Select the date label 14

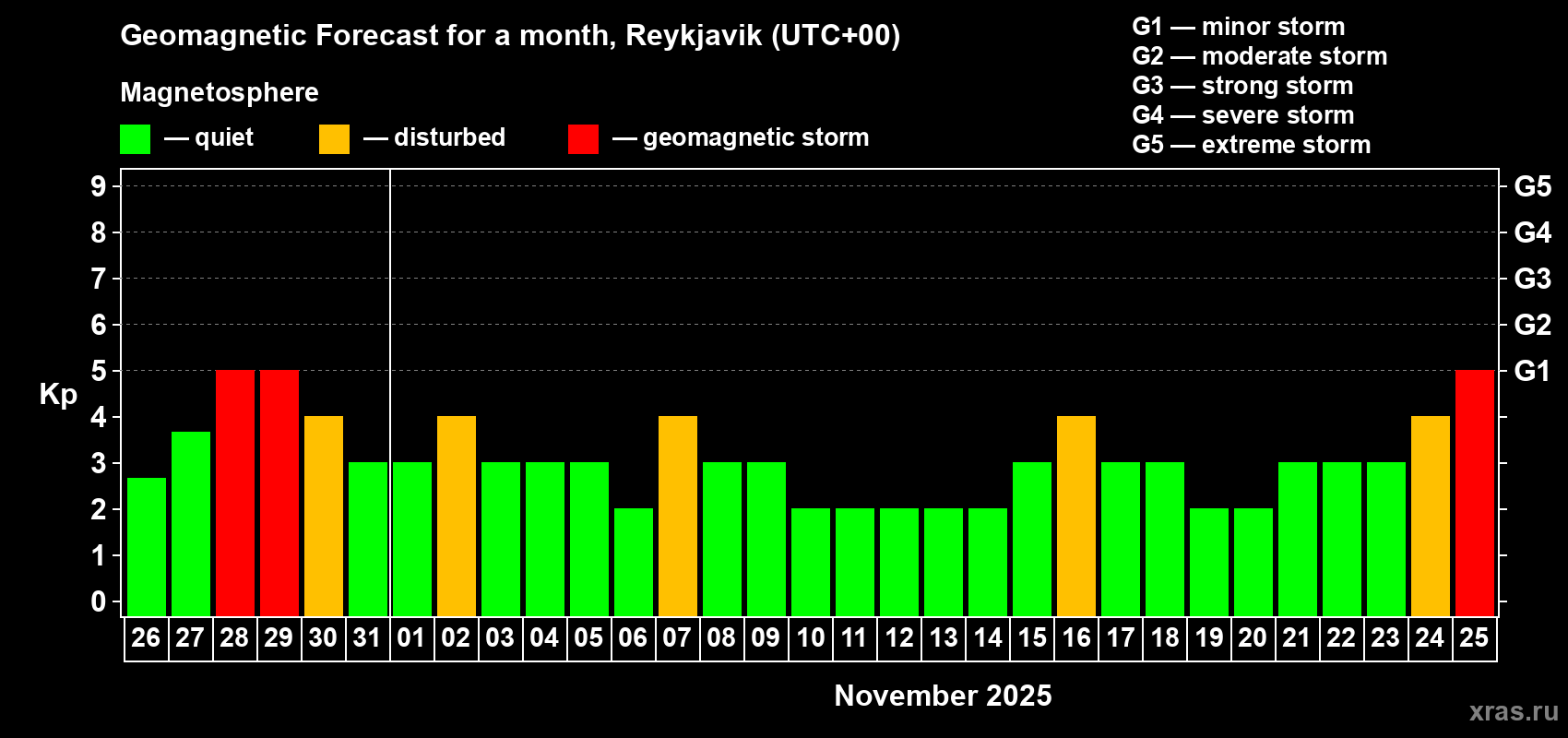pos(987,638)
